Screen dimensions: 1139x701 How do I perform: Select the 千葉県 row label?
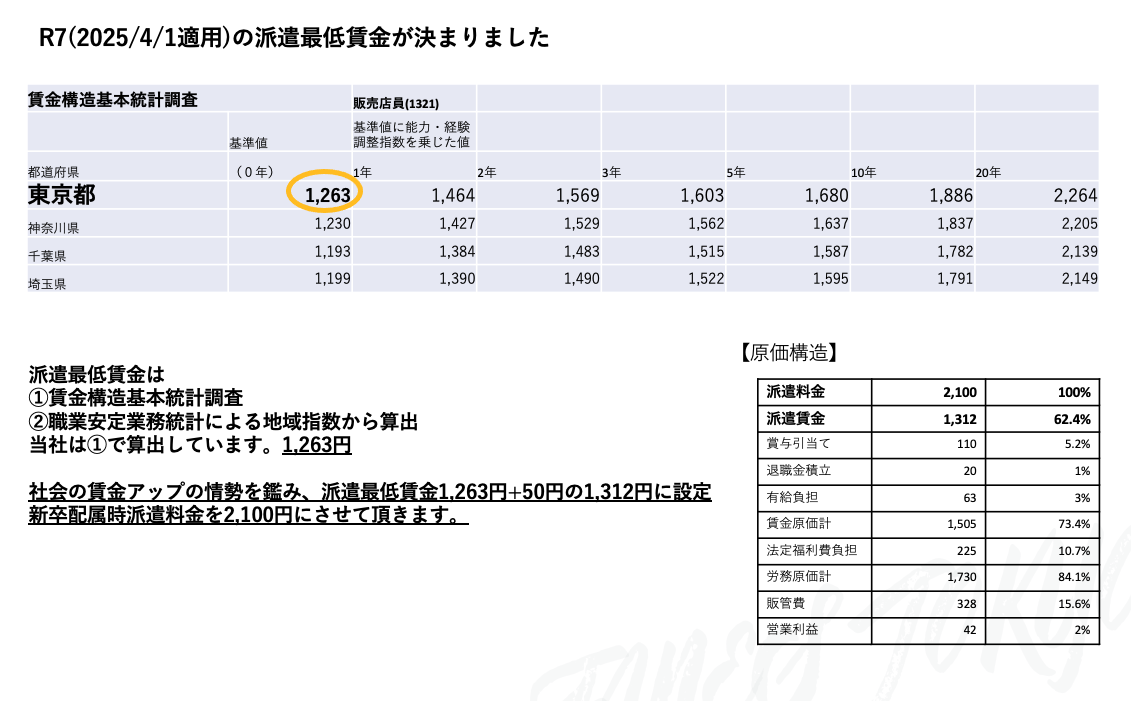[47, 256]
